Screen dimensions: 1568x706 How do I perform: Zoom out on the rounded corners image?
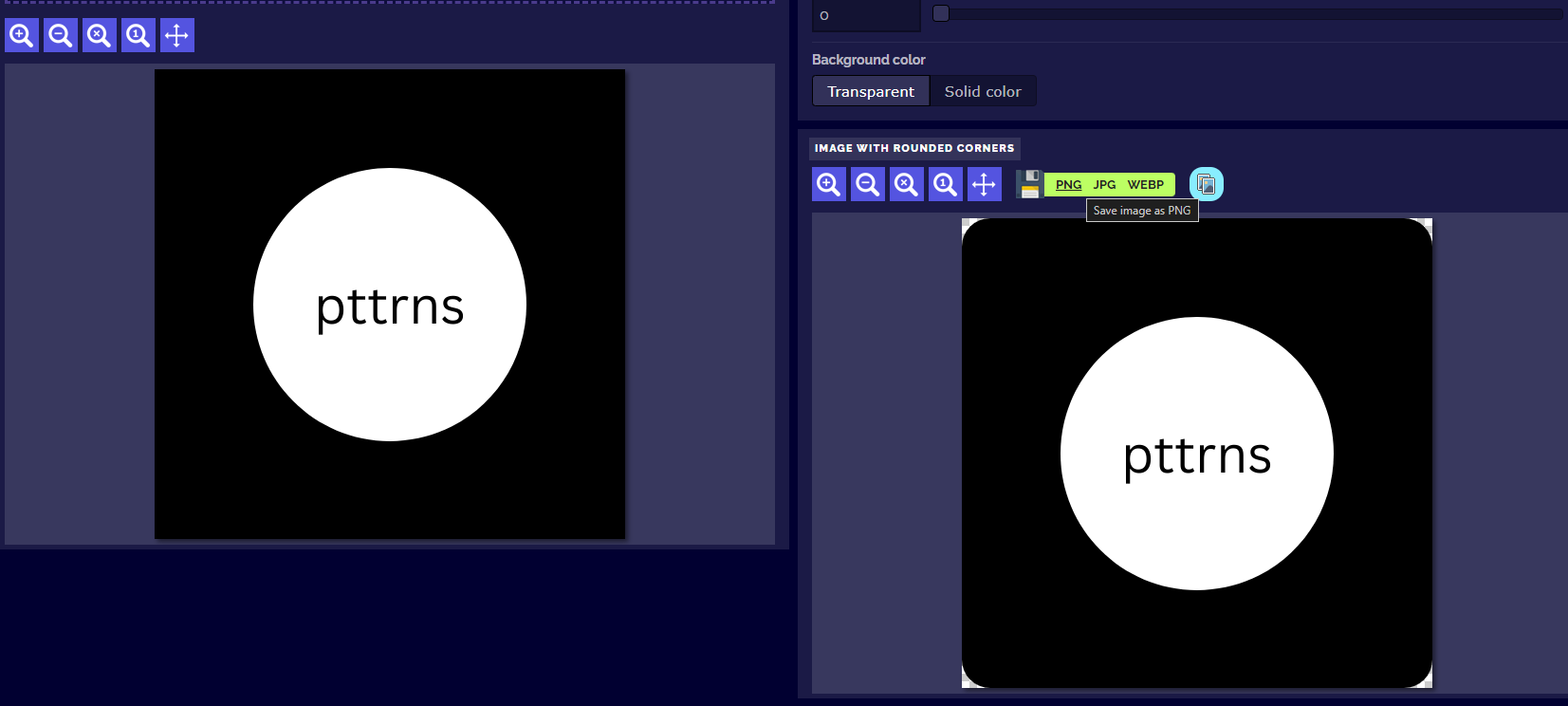pos(868,184)
